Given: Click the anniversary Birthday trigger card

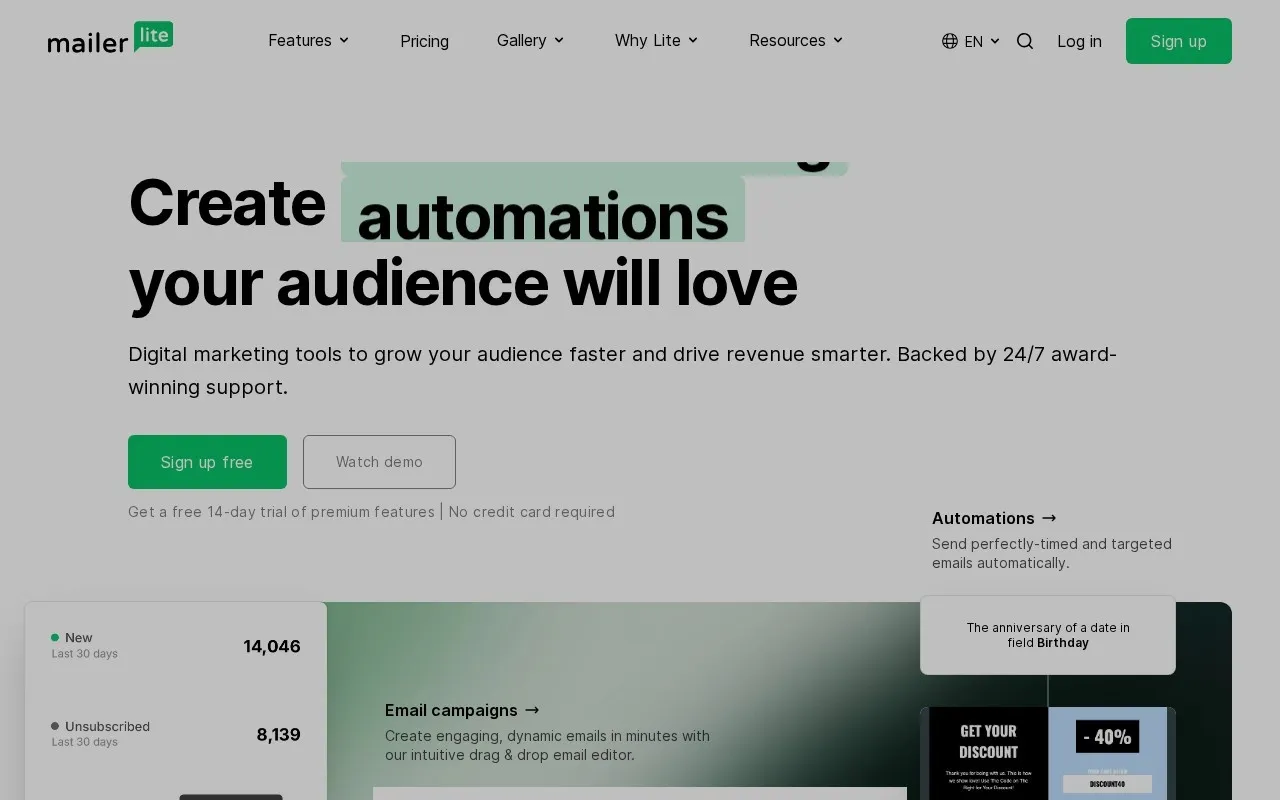Looking at the screenshot, I should tap(1048, 635).
